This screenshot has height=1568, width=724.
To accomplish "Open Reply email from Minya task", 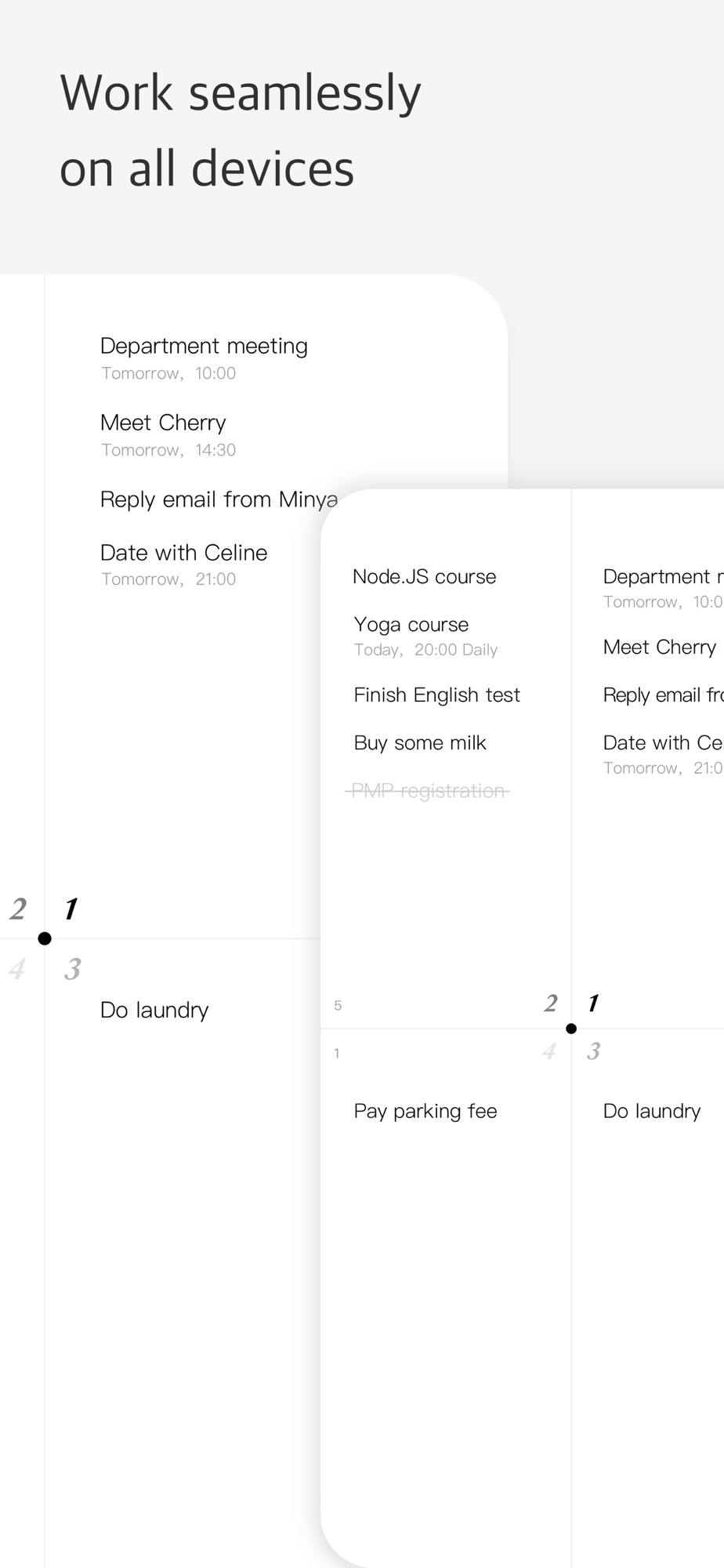I will pos(219,499).
